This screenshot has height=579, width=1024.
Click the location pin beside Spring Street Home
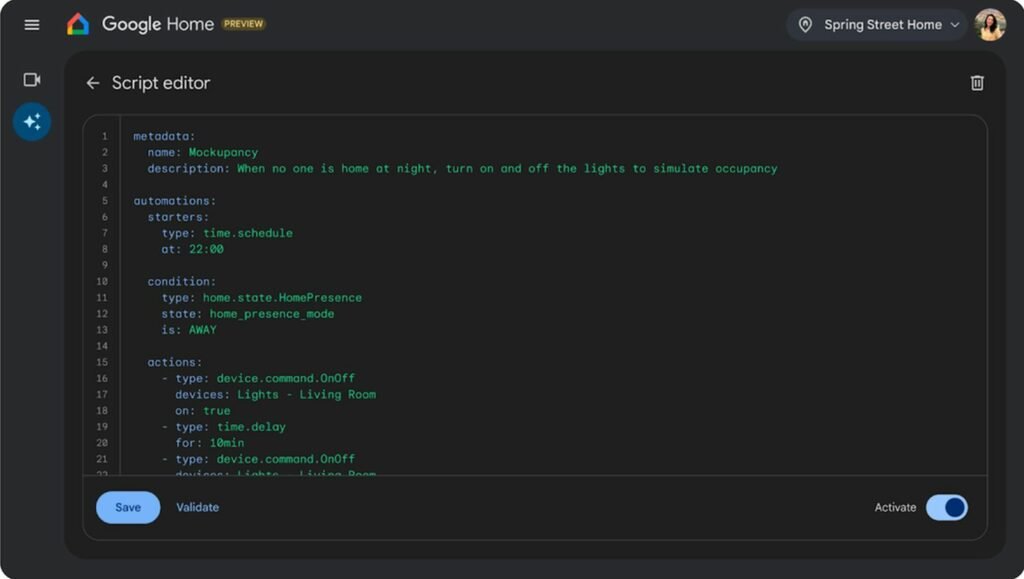[808, 24]
